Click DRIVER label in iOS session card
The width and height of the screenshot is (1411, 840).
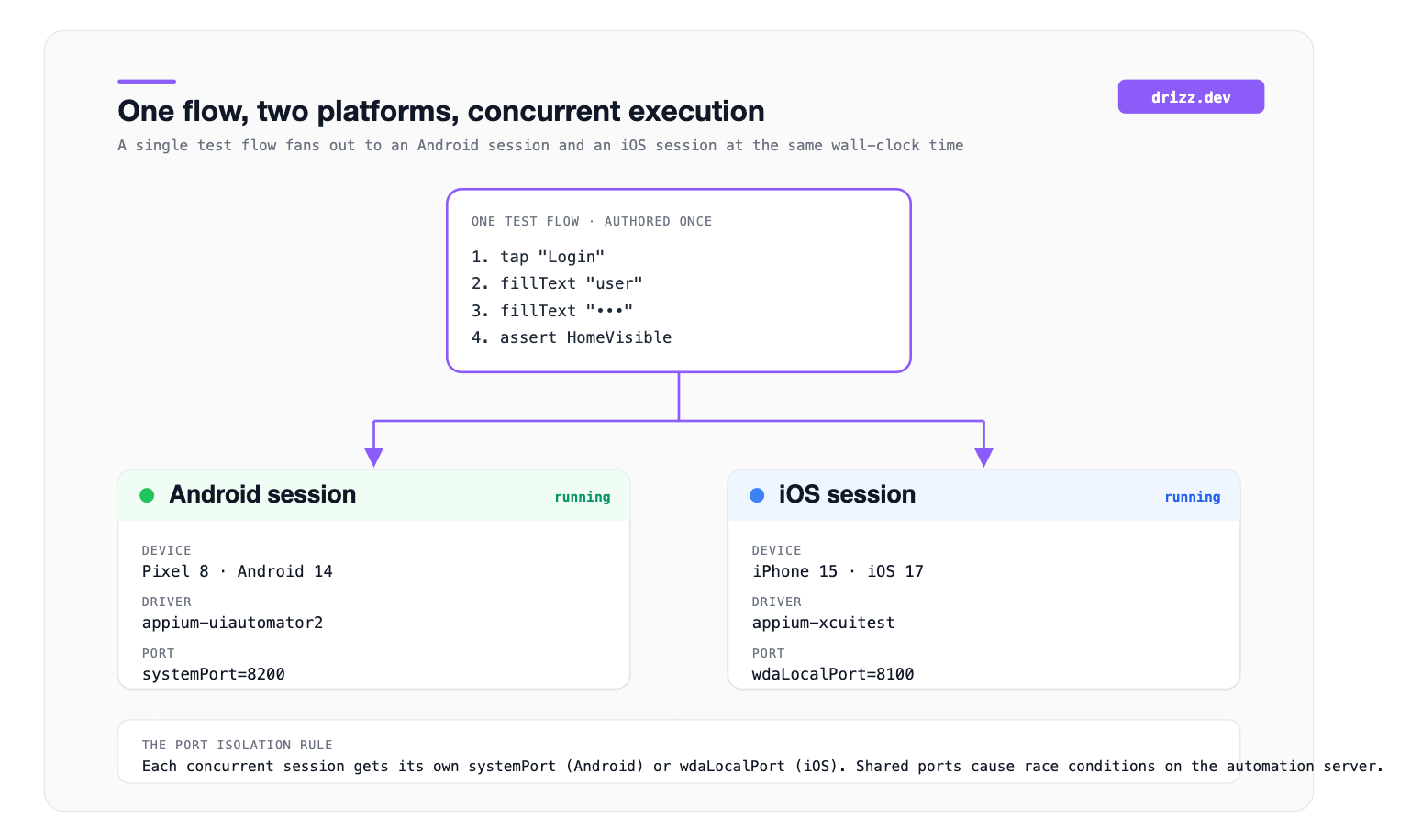click(777, 602)
